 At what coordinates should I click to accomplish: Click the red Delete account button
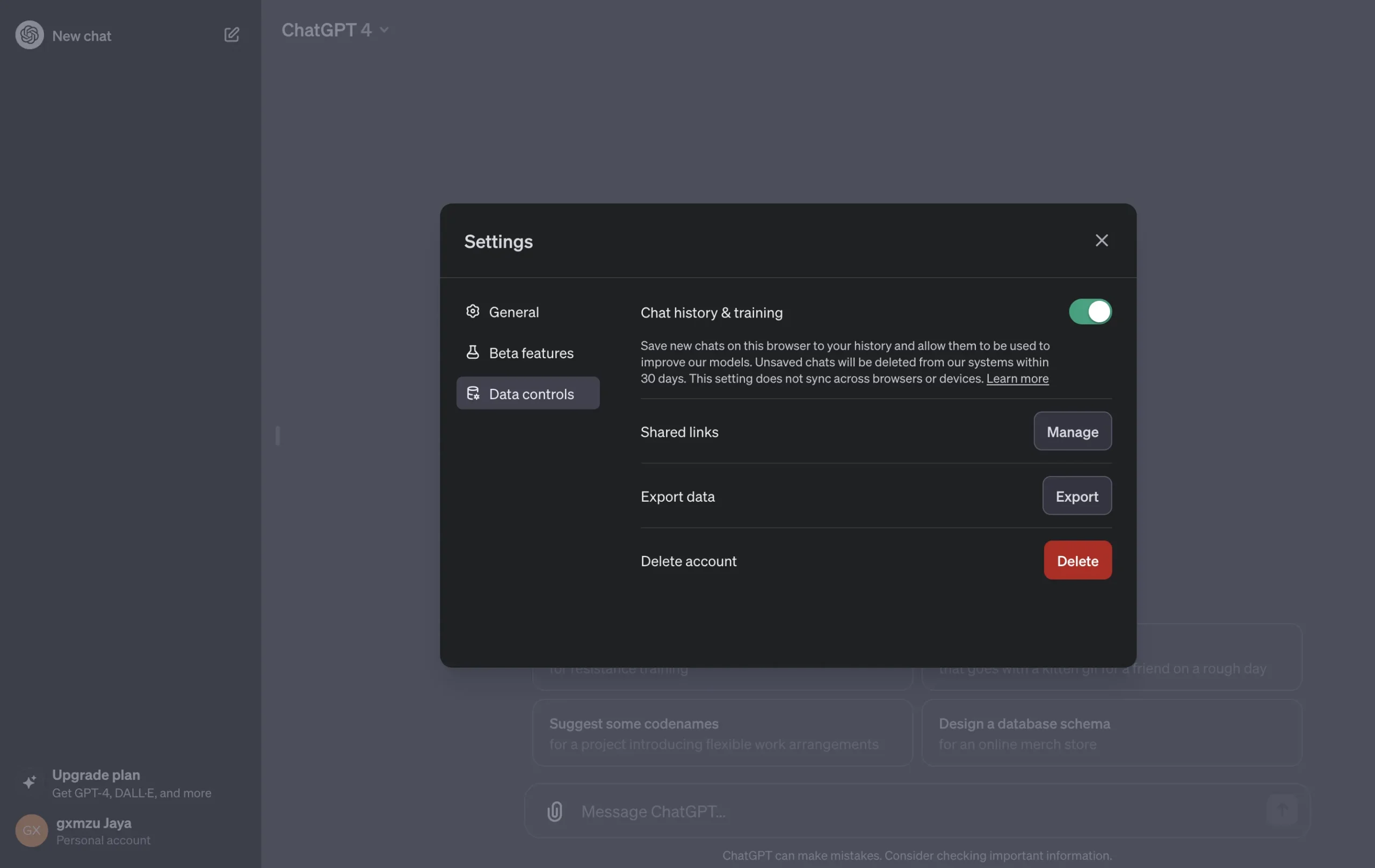tap(1077, 561)
